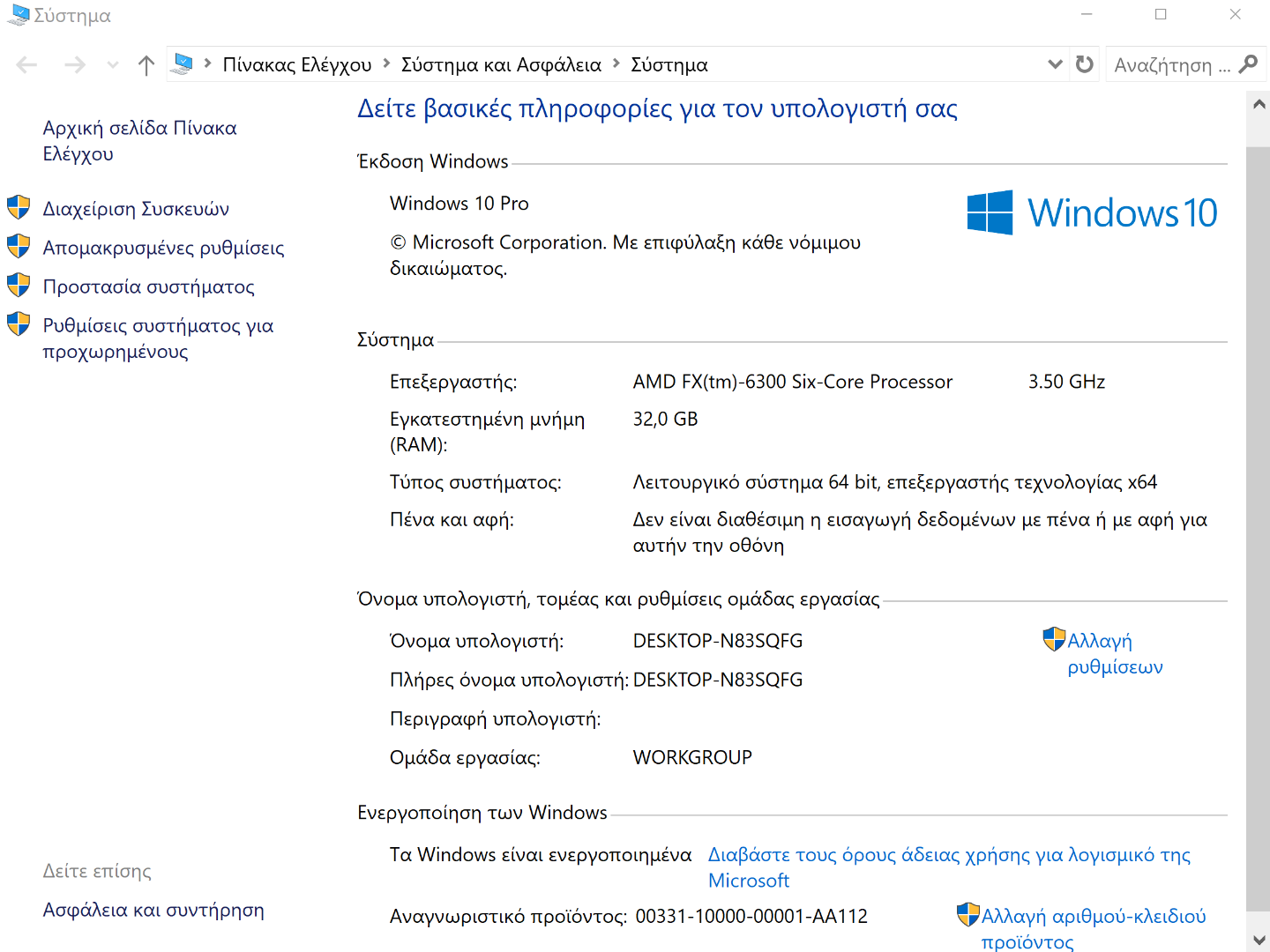Minimize the Σύστημα window
Screen dimensions: 1270x952
point(1087,14)
